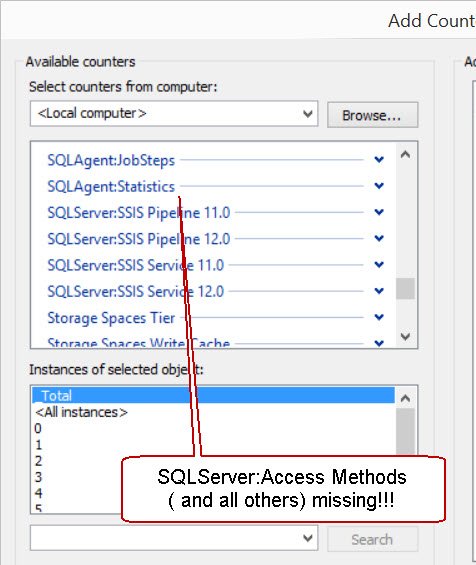Select instance 4 in the list
The height and width of the screenshot is (565, 476).
click(x=38, y=493)
